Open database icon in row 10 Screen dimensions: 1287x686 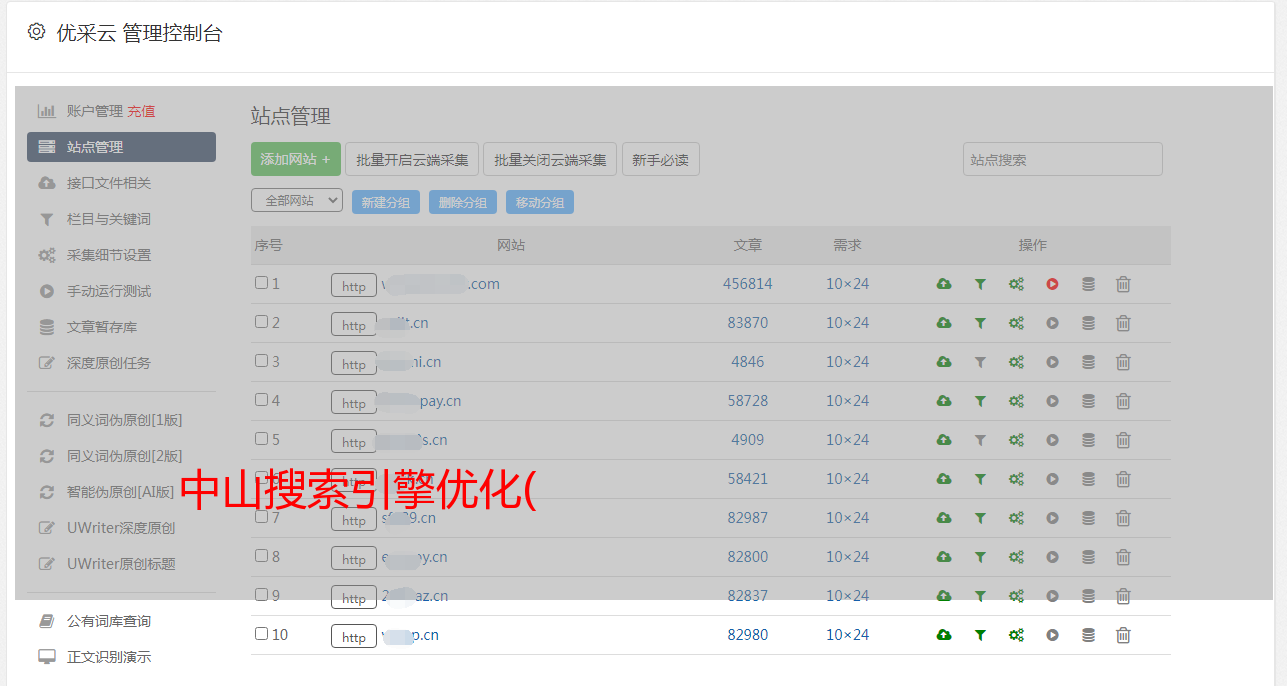[x=1088, y=635]
